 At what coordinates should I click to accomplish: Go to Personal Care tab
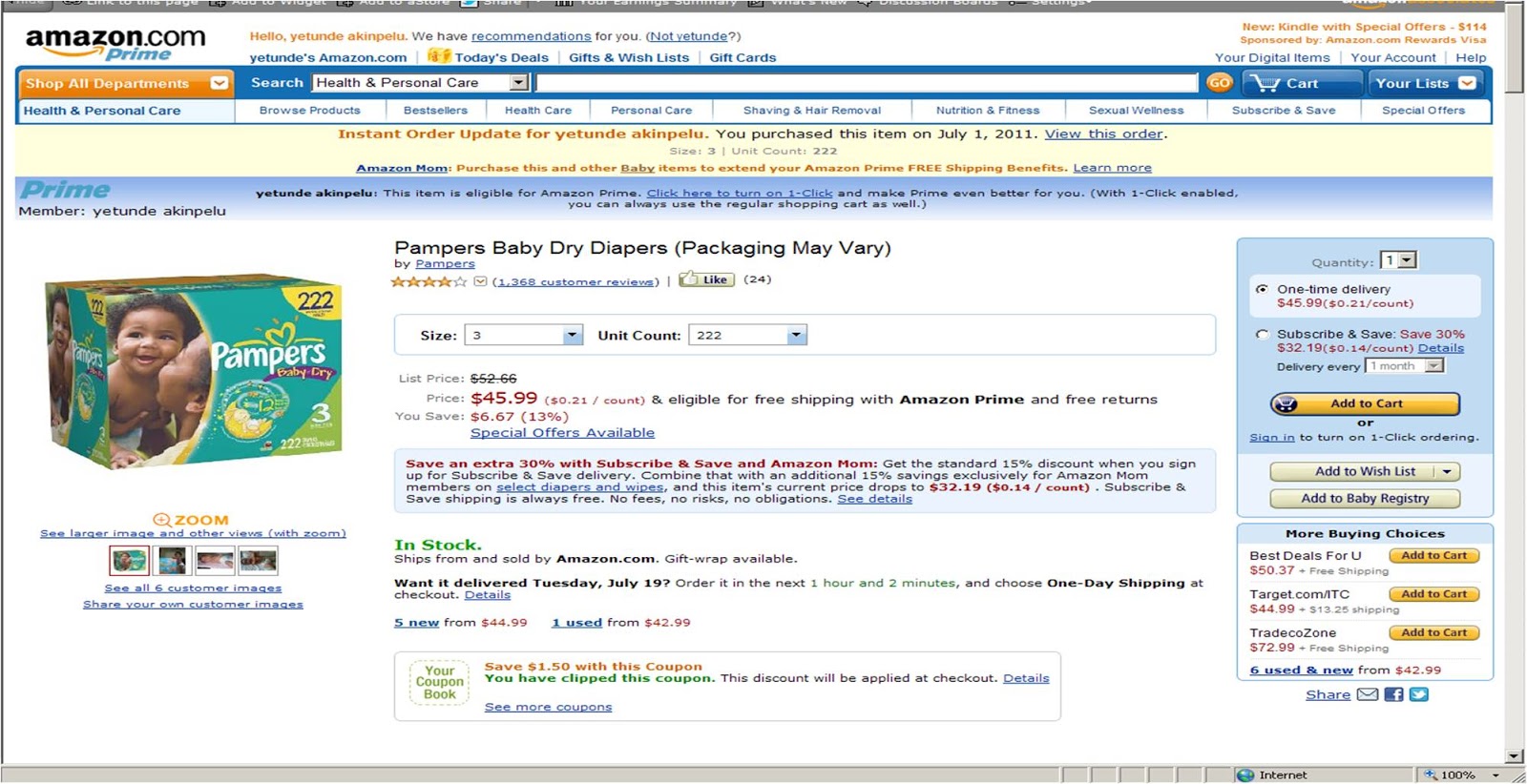tap(651, 111)
